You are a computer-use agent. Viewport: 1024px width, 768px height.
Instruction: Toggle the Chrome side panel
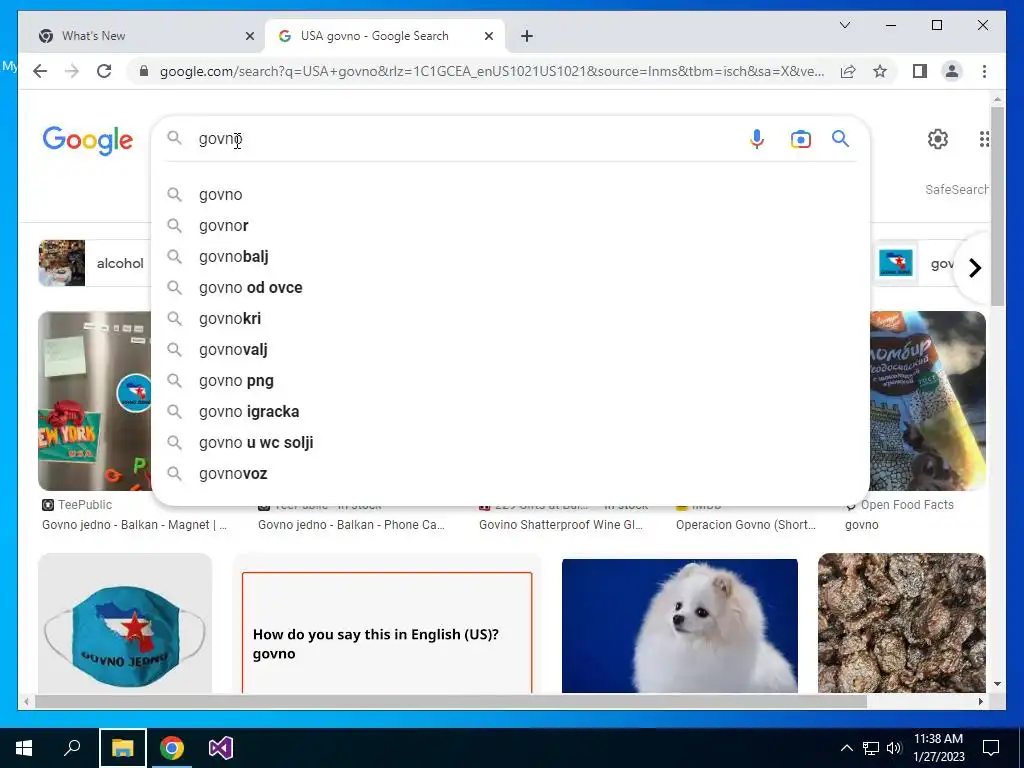(920, 71)
